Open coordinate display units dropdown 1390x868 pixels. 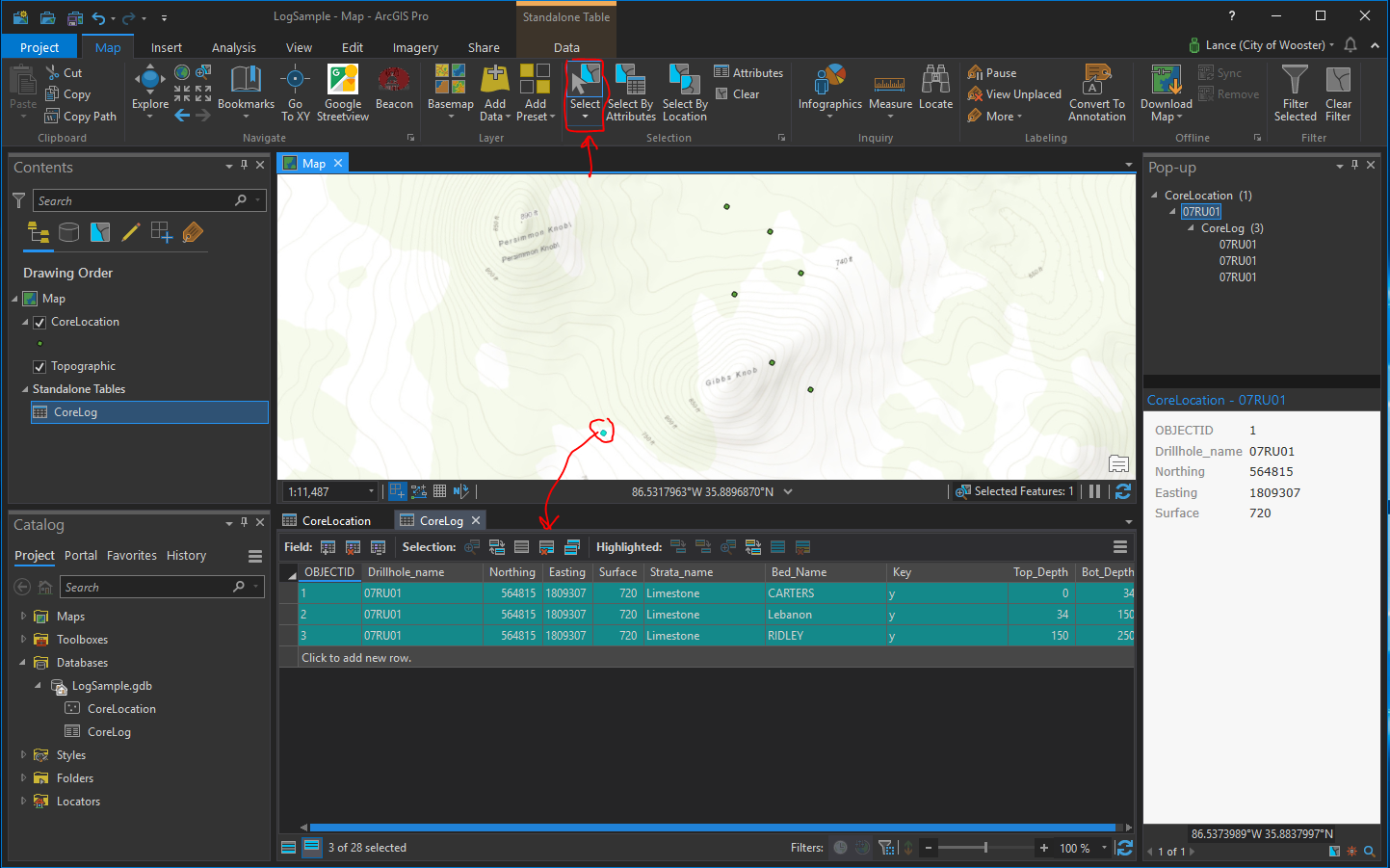788,492
